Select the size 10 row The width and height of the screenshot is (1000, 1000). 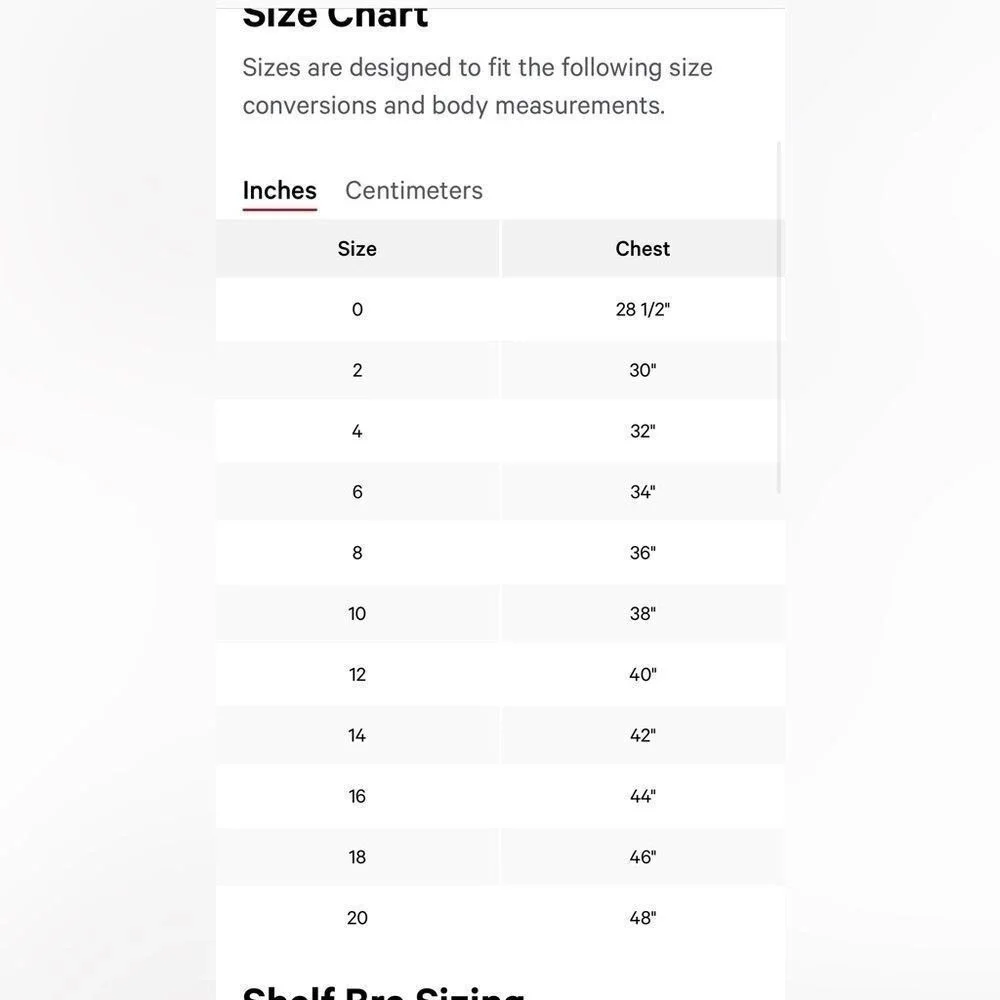point(501,614)
